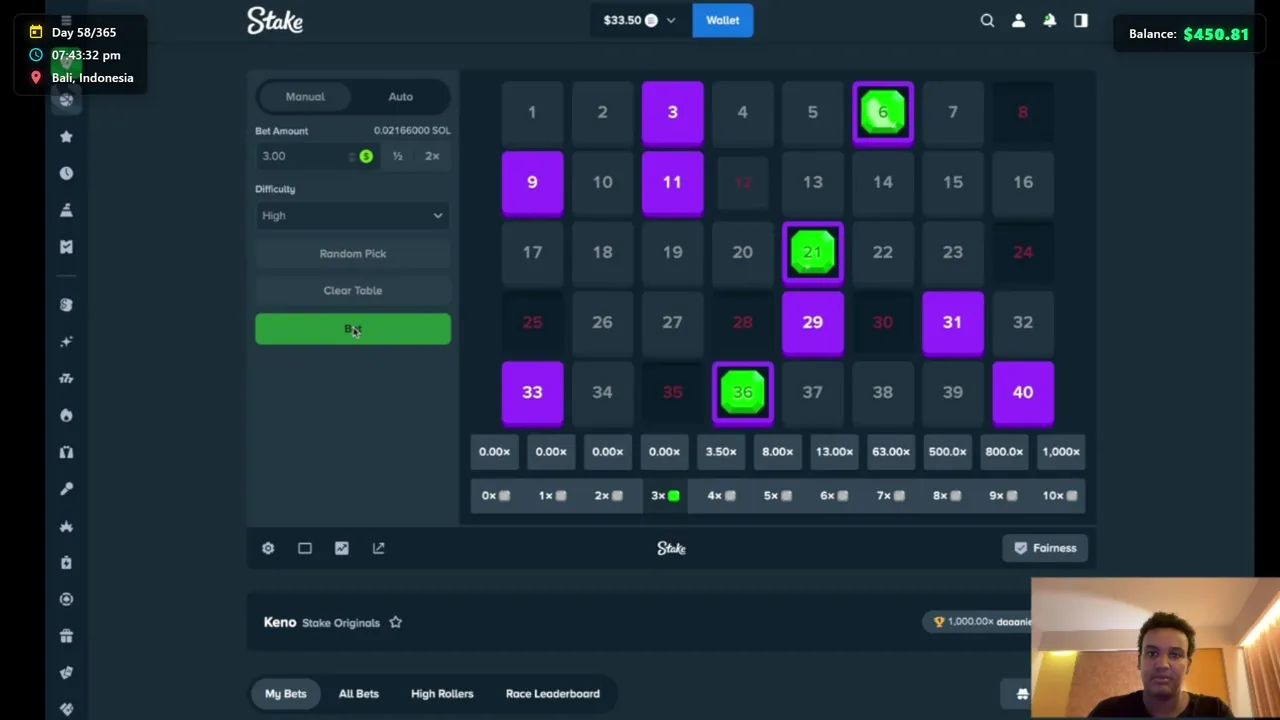Image resolution: width=1280 pixels, height=720 pixels.
Task: Open Stake Originals sidebar icon below the divider
Action: pyautogui.click(x=66, y=305)
